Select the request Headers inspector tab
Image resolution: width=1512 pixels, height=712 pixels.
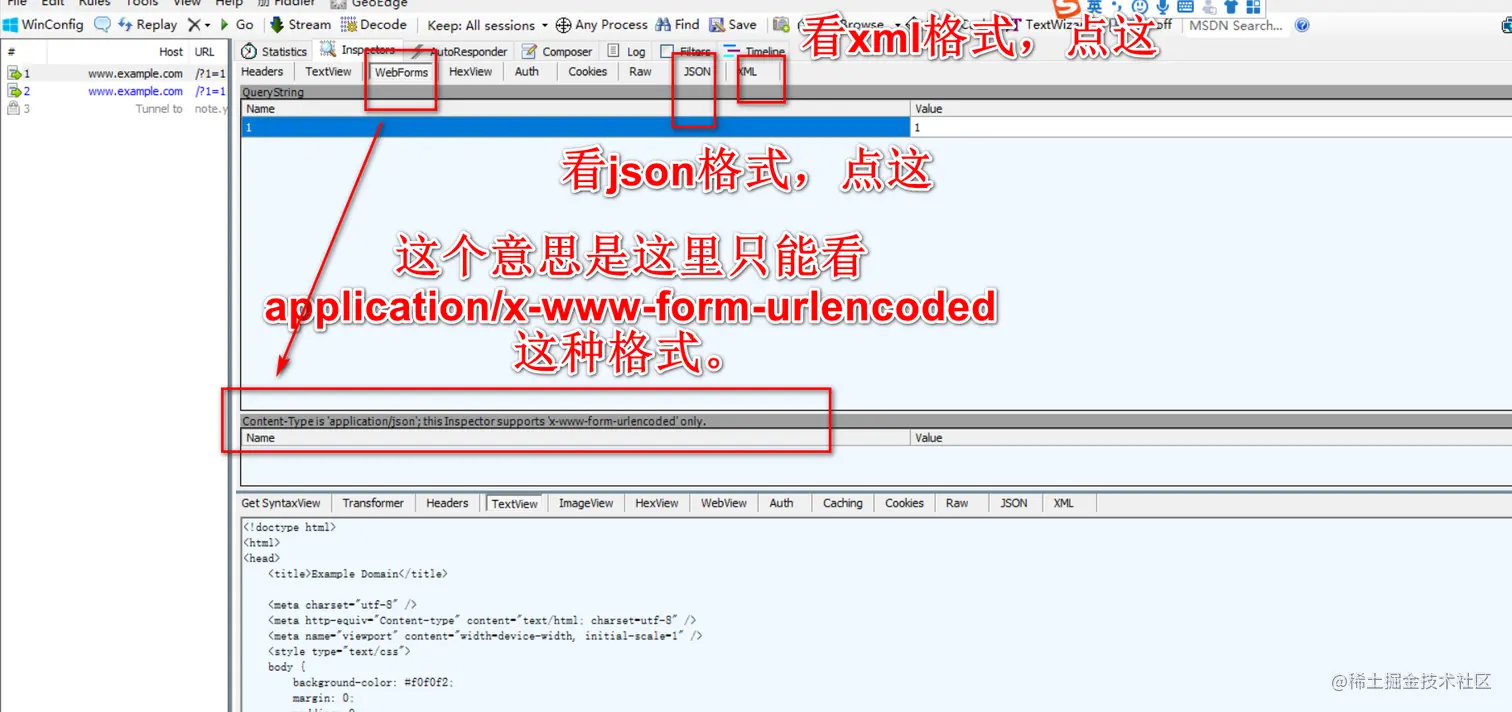[263, 72]
